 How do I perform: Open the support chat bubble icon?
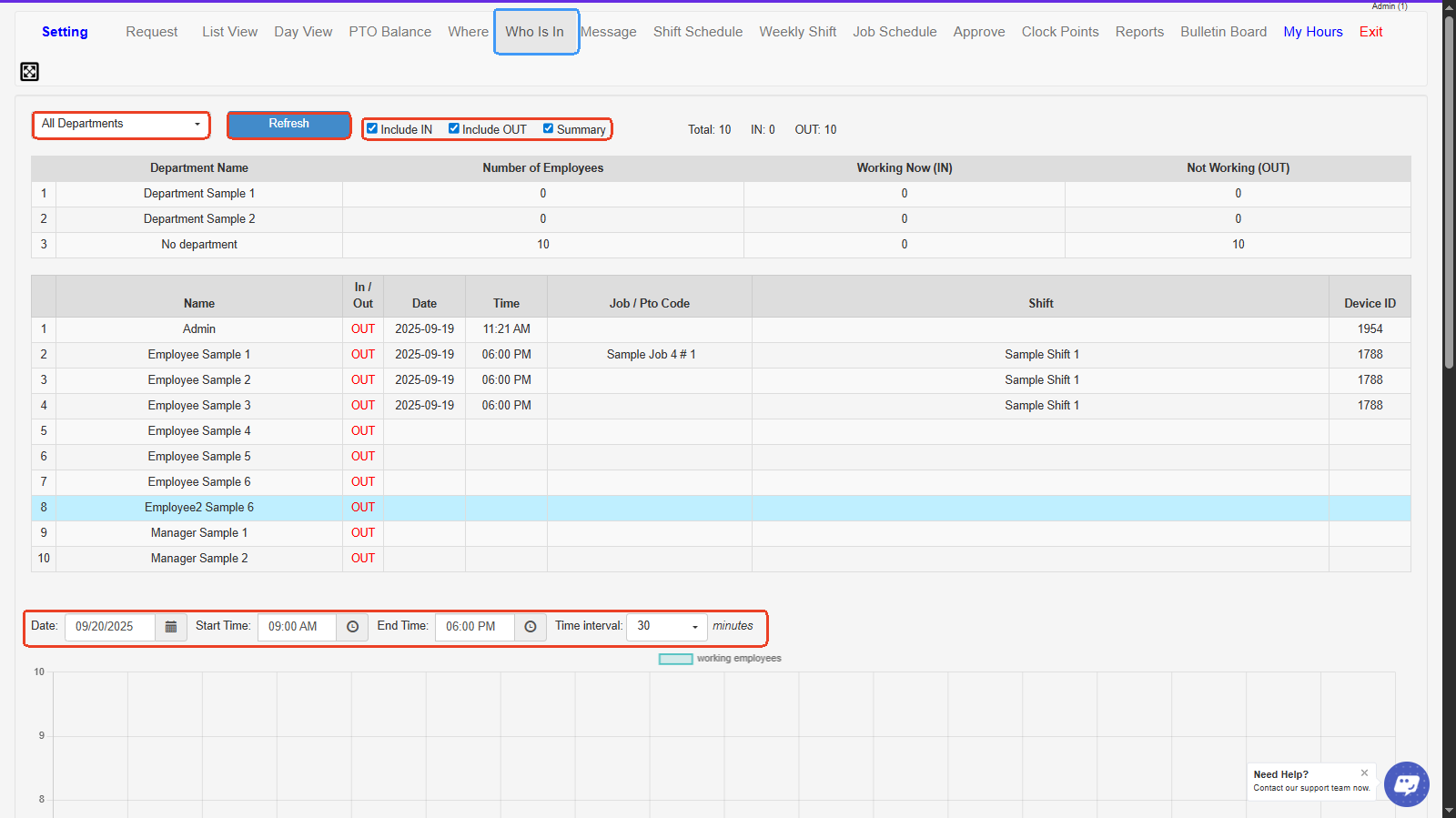coord(1406,783)
